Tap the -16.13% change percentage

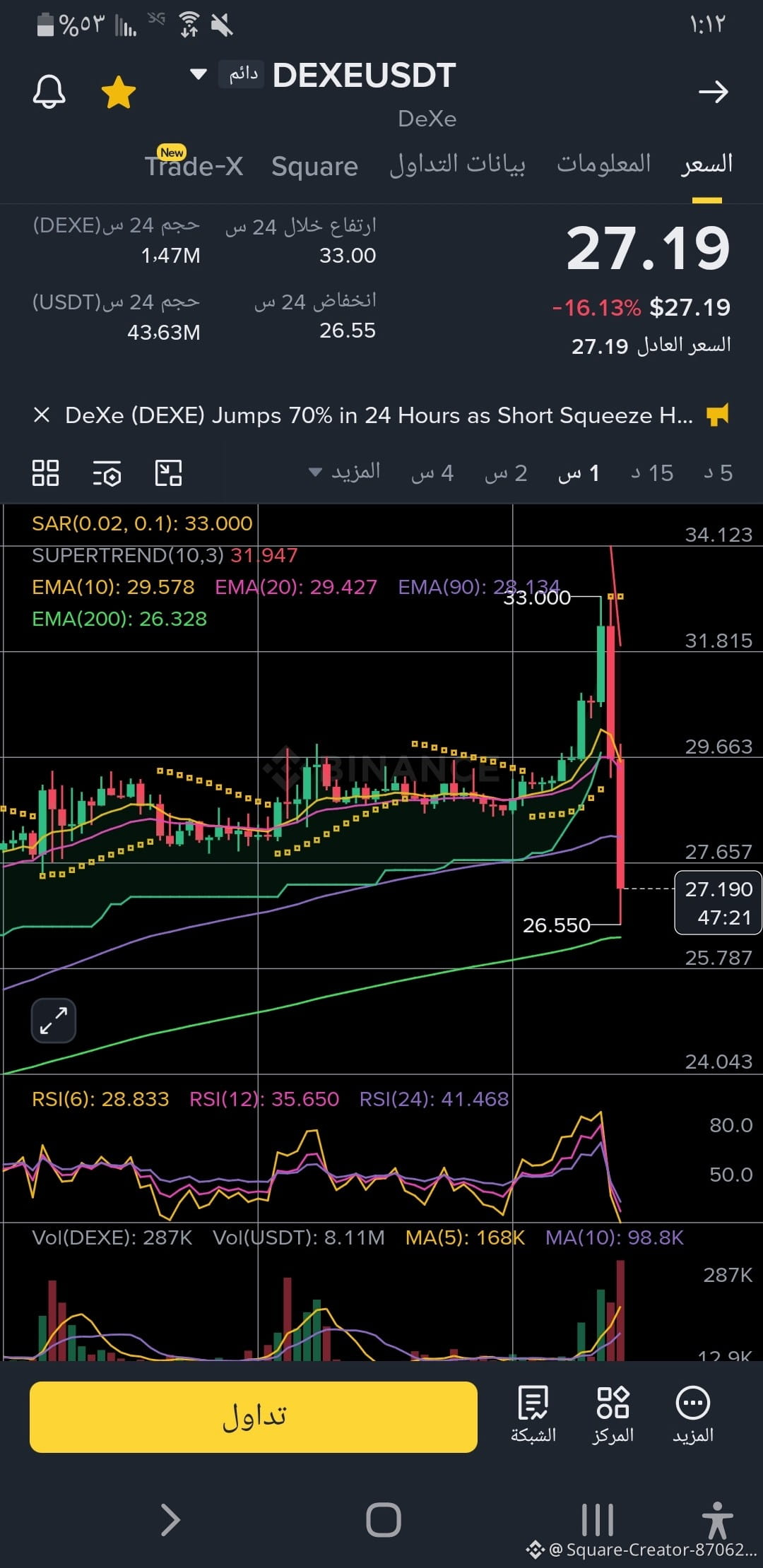(x=597, y=308)
